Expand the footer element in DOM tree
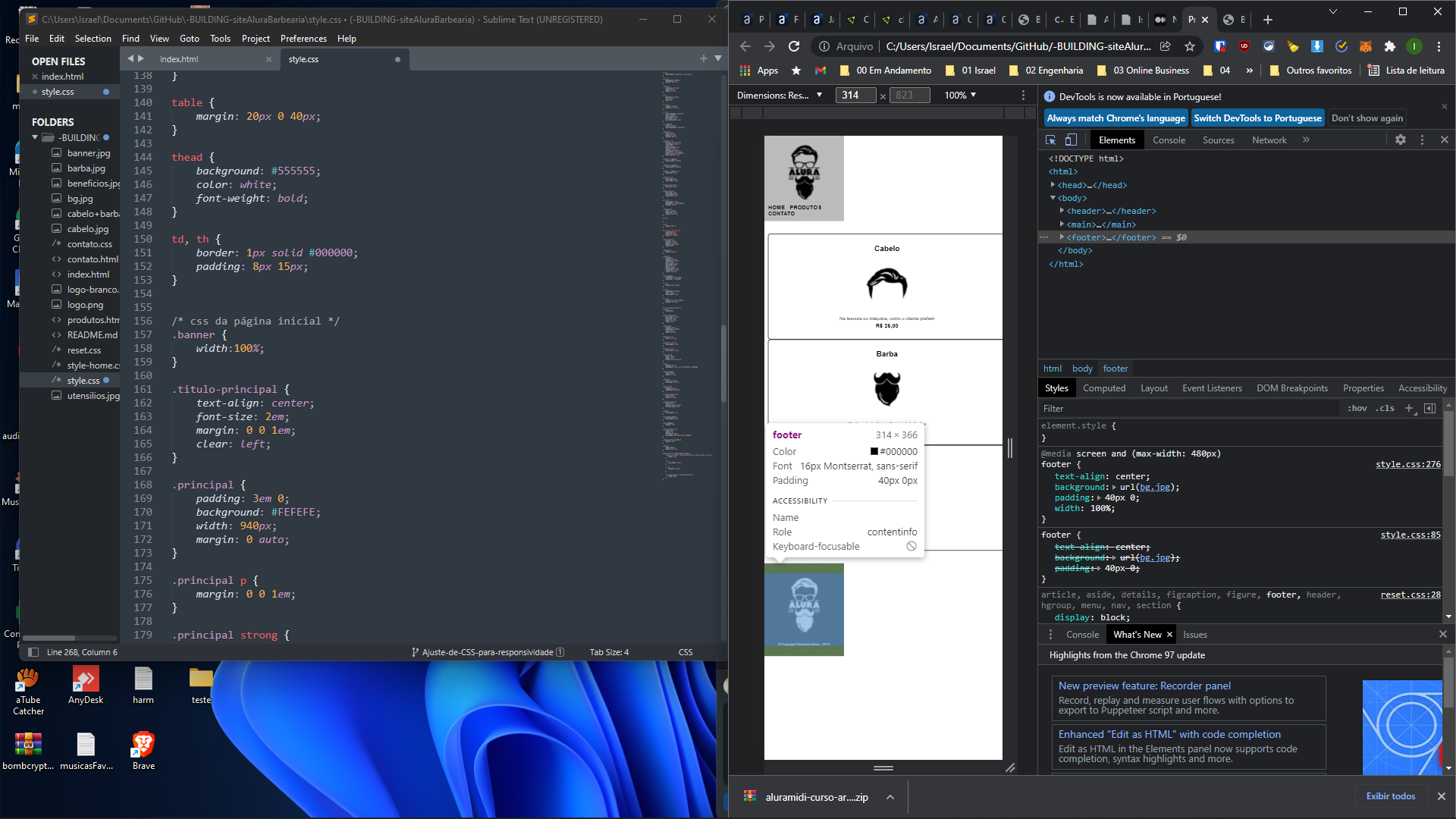 pyautogui.click(x=1062, y=237)
